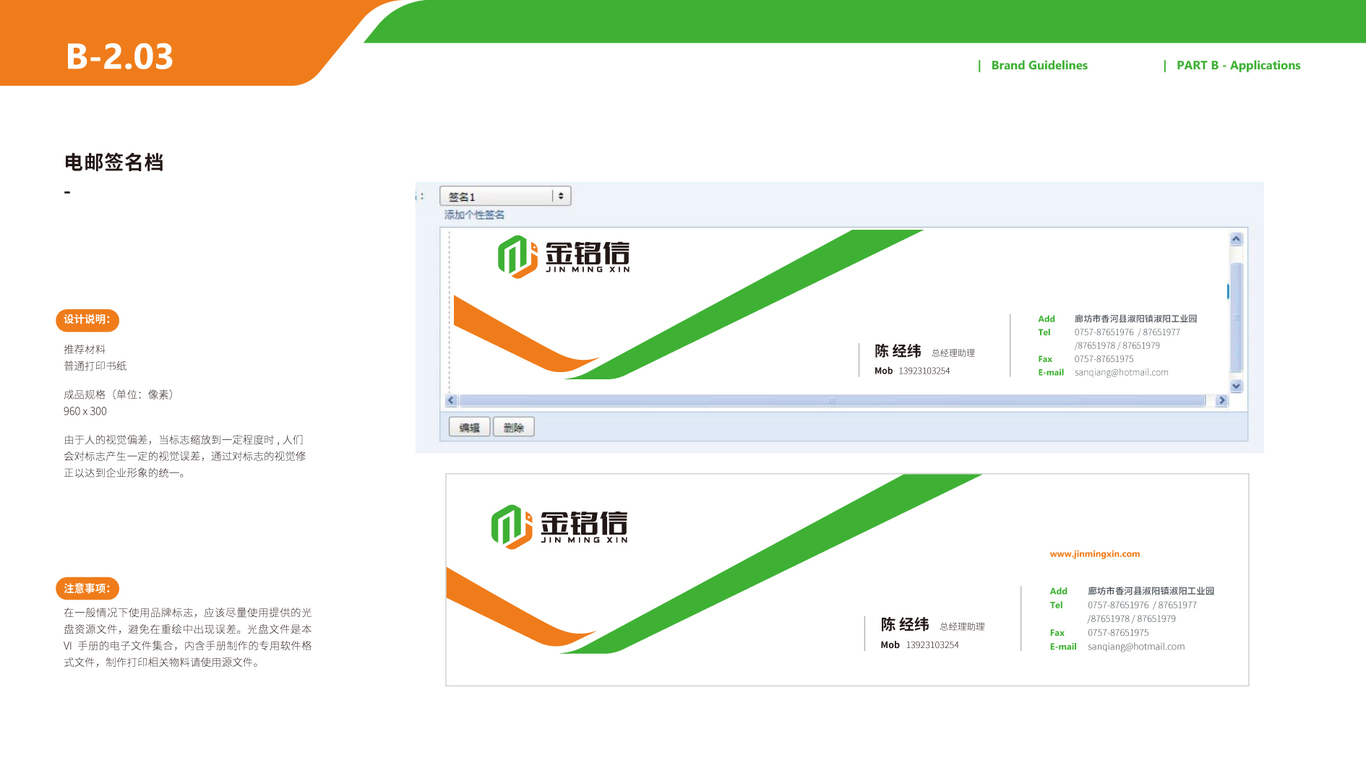Click sanqiang@hotmail.com in the standalone signature sample
The height and width of the screenshot is (768, 1366).
point(1136,646)
